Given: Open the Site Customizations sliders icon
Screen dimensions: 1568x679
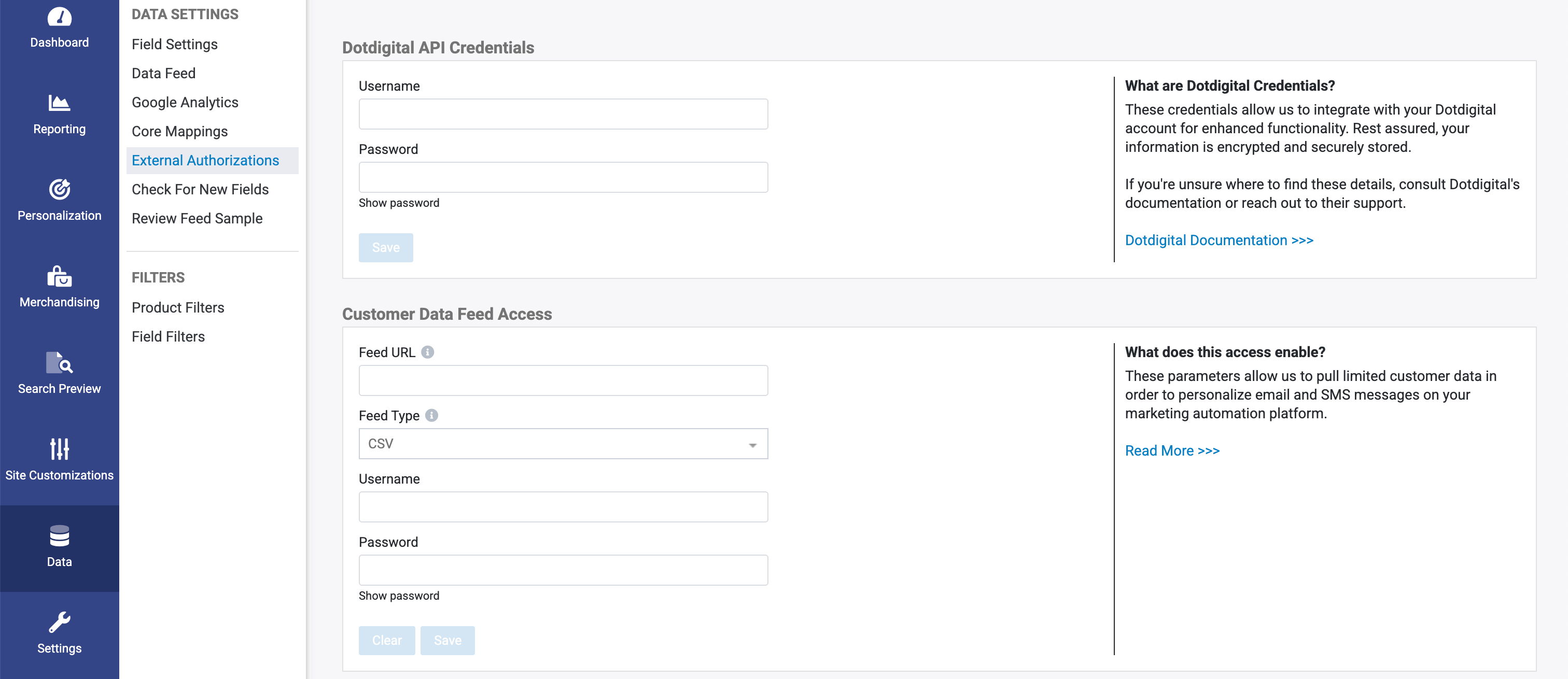Looking at the screenshot, I should point(59,449).
